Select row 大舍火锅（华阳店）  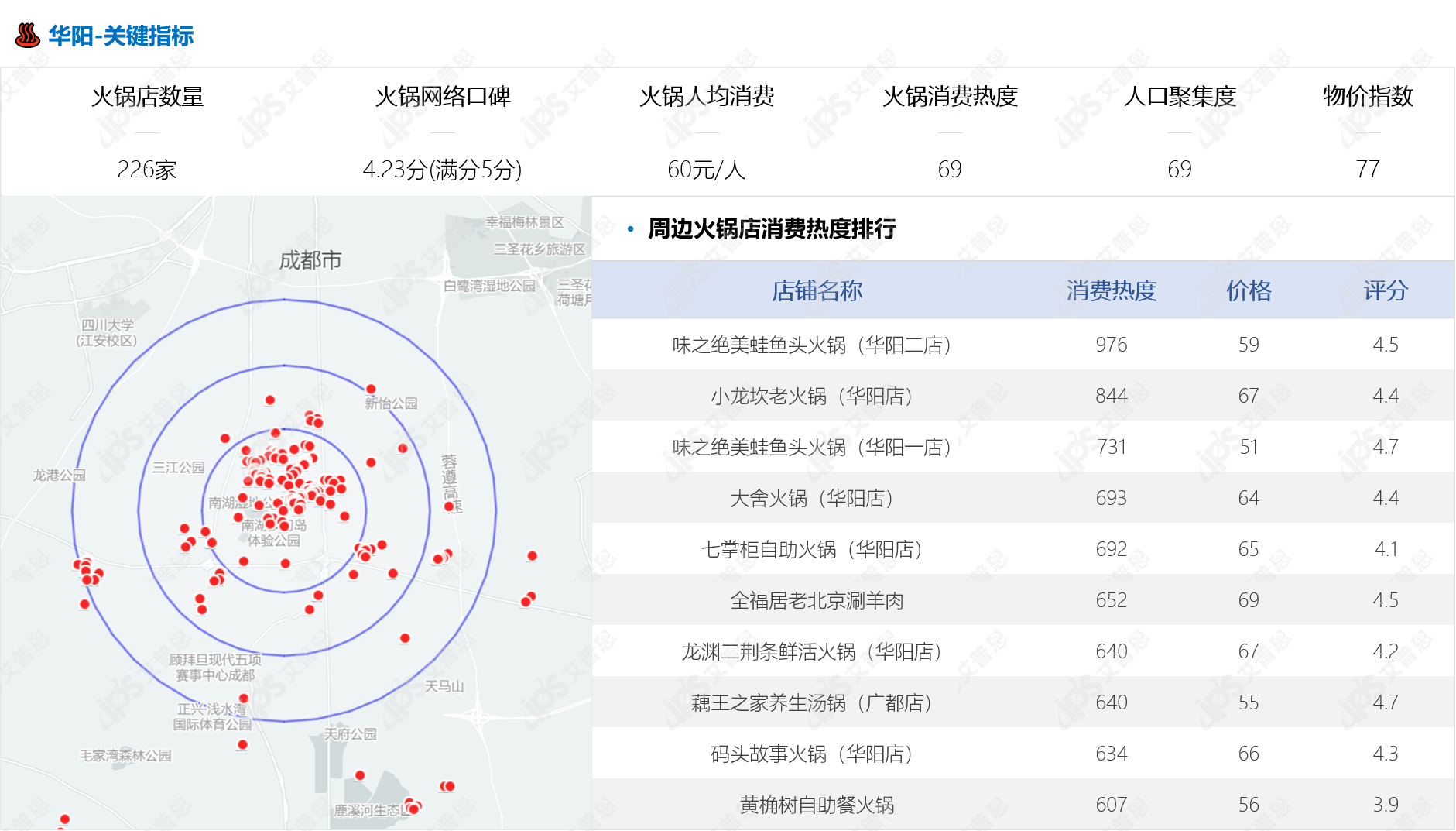tap(1023, 498)
